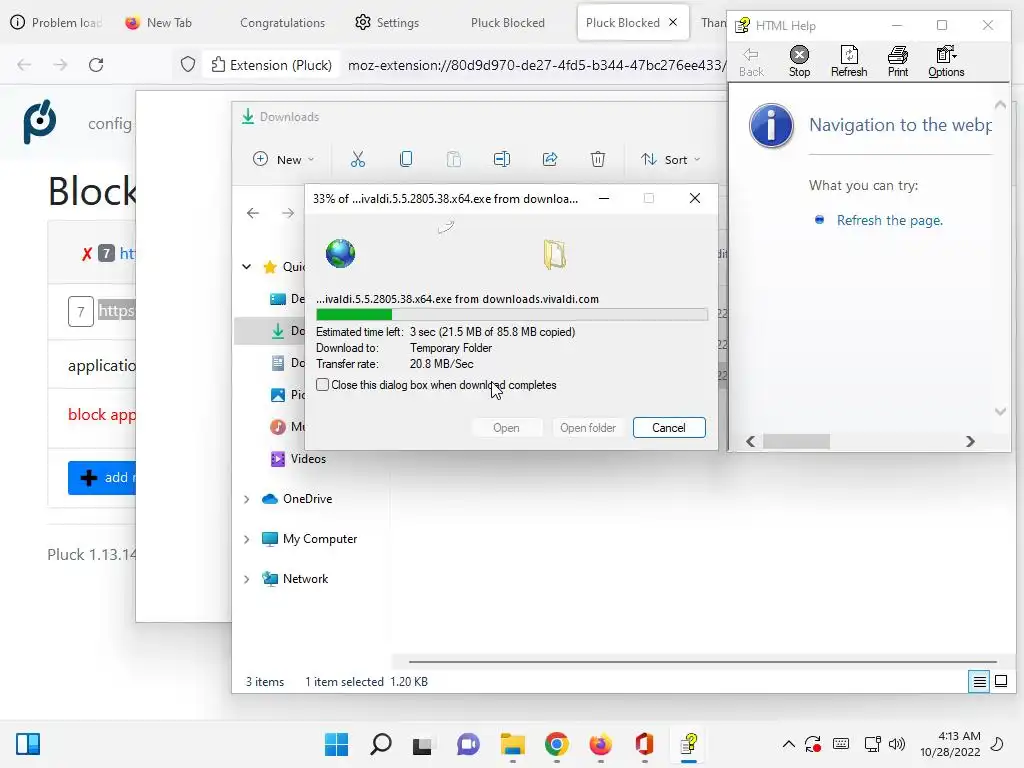Enable close dialog when download completes
1024x768 pixels.
323,385
